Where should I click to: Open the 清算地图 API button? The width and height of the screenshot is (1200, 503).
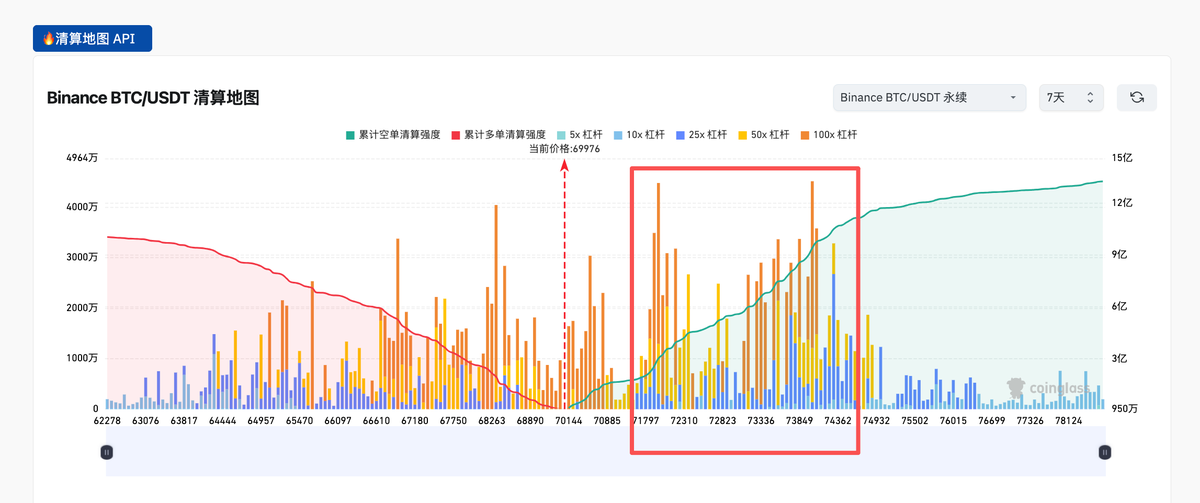[92, 39]
